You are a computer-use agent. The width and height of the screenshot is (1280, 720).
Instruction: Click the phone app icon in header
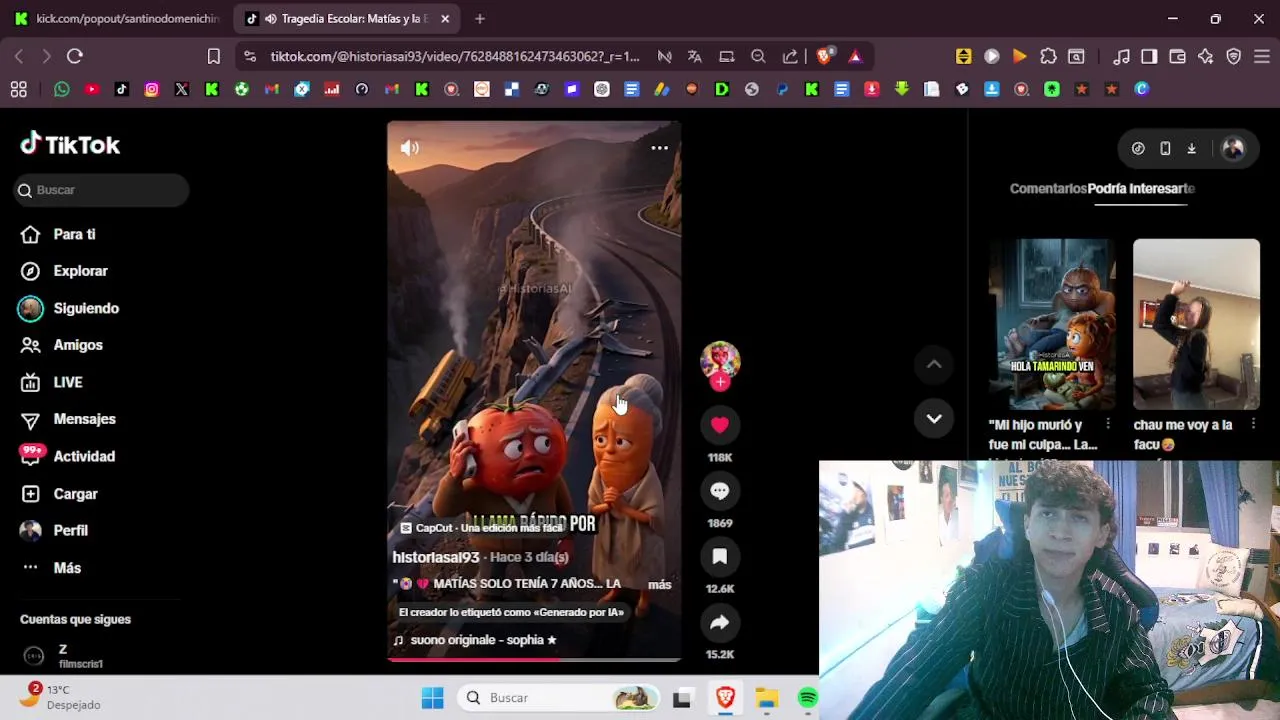click(x=1165, y=148)
